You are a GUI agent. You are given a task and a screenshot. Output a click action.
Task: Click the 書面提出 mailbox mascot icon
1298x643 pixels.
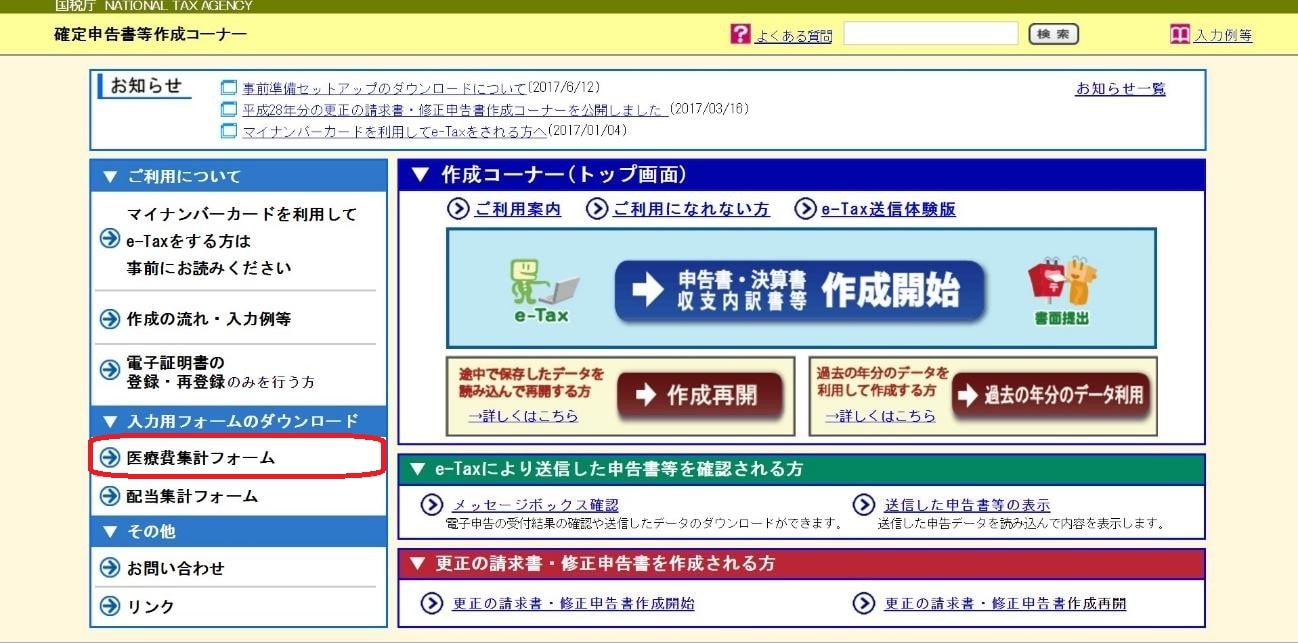pyautogui.click(x=1062, y=284)
